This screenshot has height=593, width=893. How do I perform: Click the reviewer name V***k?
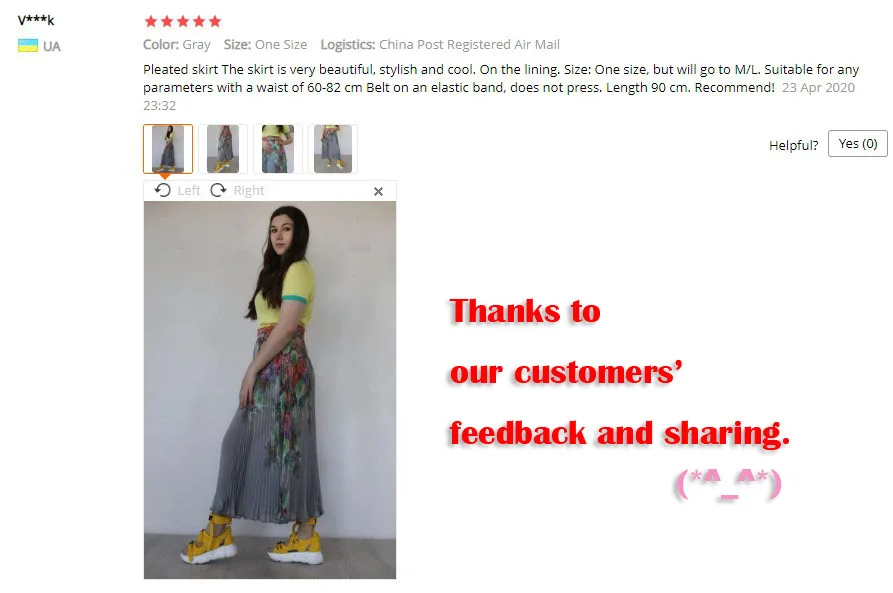coord(36,21)
